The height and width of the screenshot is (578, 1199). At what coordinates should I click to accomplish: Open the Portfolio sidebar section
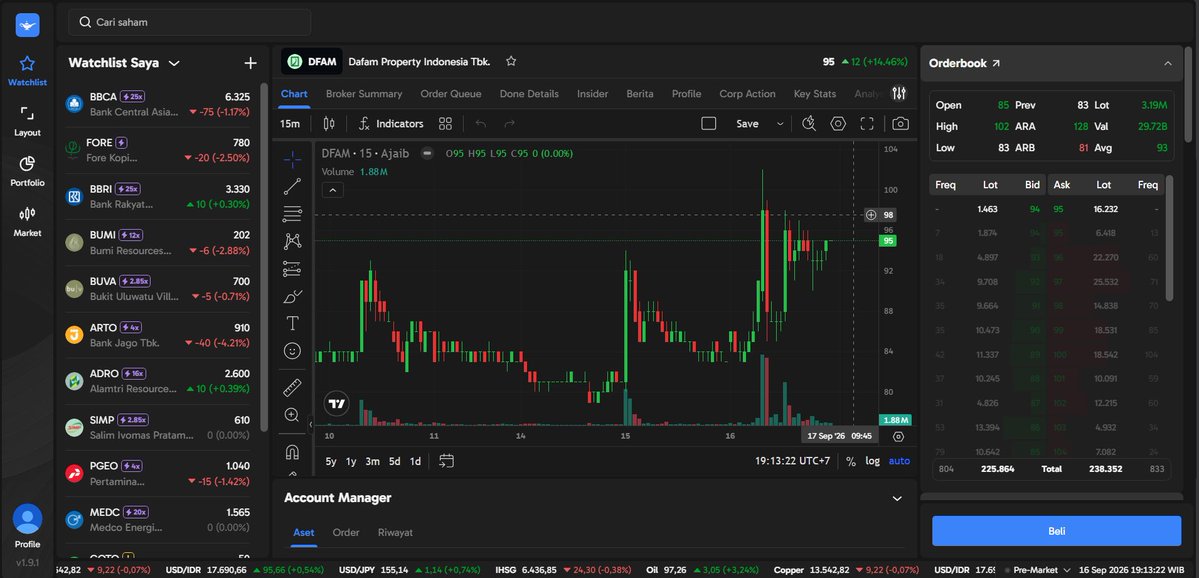coord(27,171)
